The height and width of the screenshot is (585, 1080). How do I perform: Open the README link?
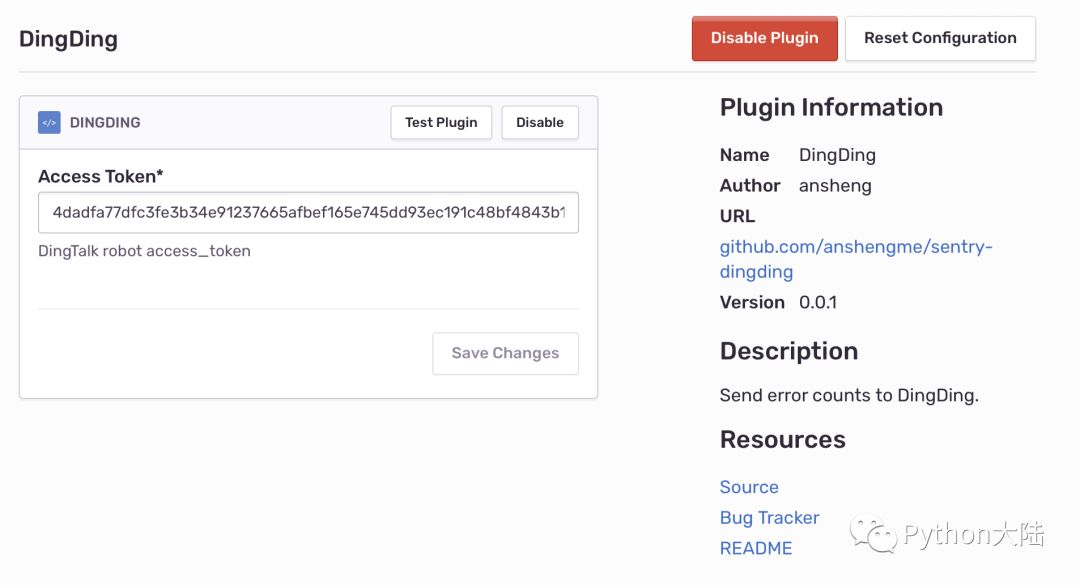pyautogui.click(x=756, y=548)
